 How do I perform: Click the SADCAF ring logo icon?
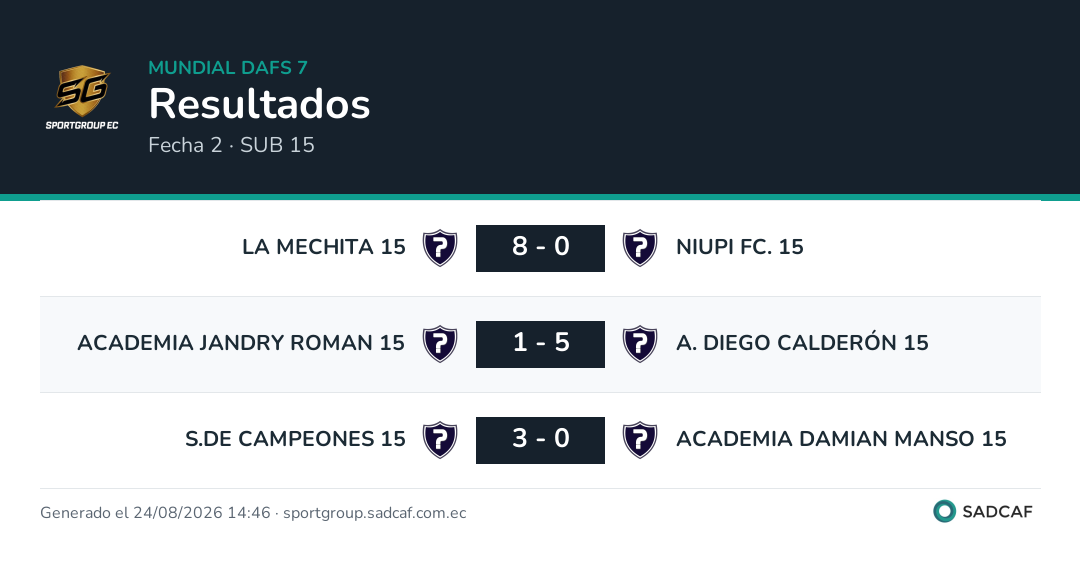944,511
